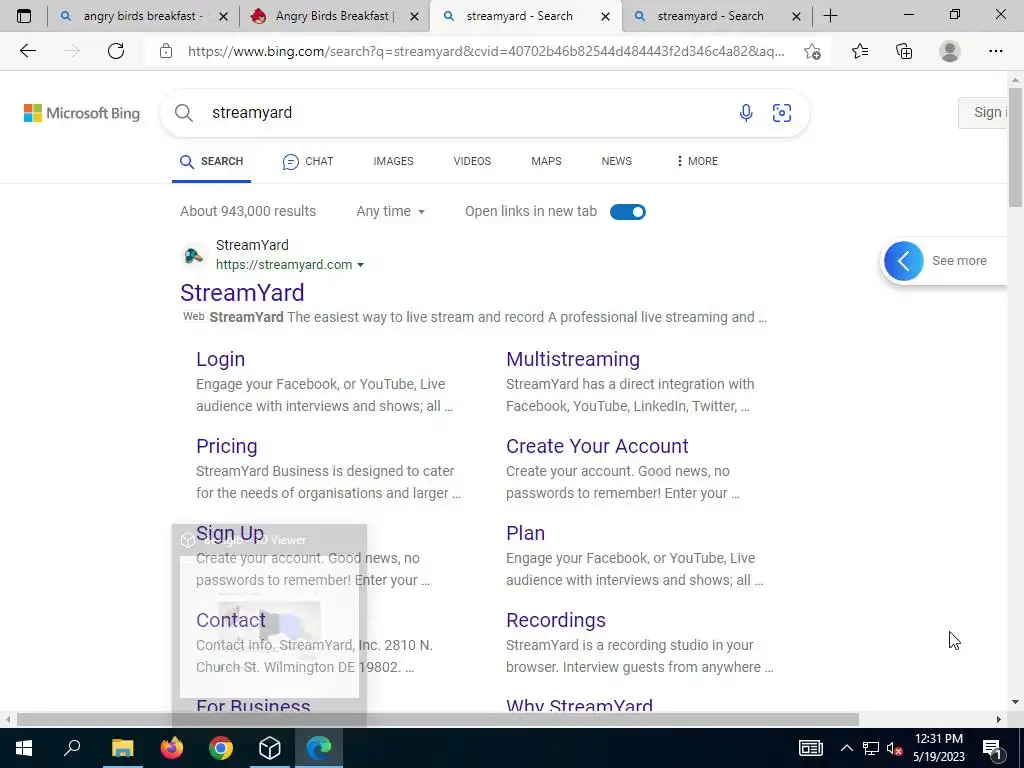Open the Plan sitelink

coord(525,533)
